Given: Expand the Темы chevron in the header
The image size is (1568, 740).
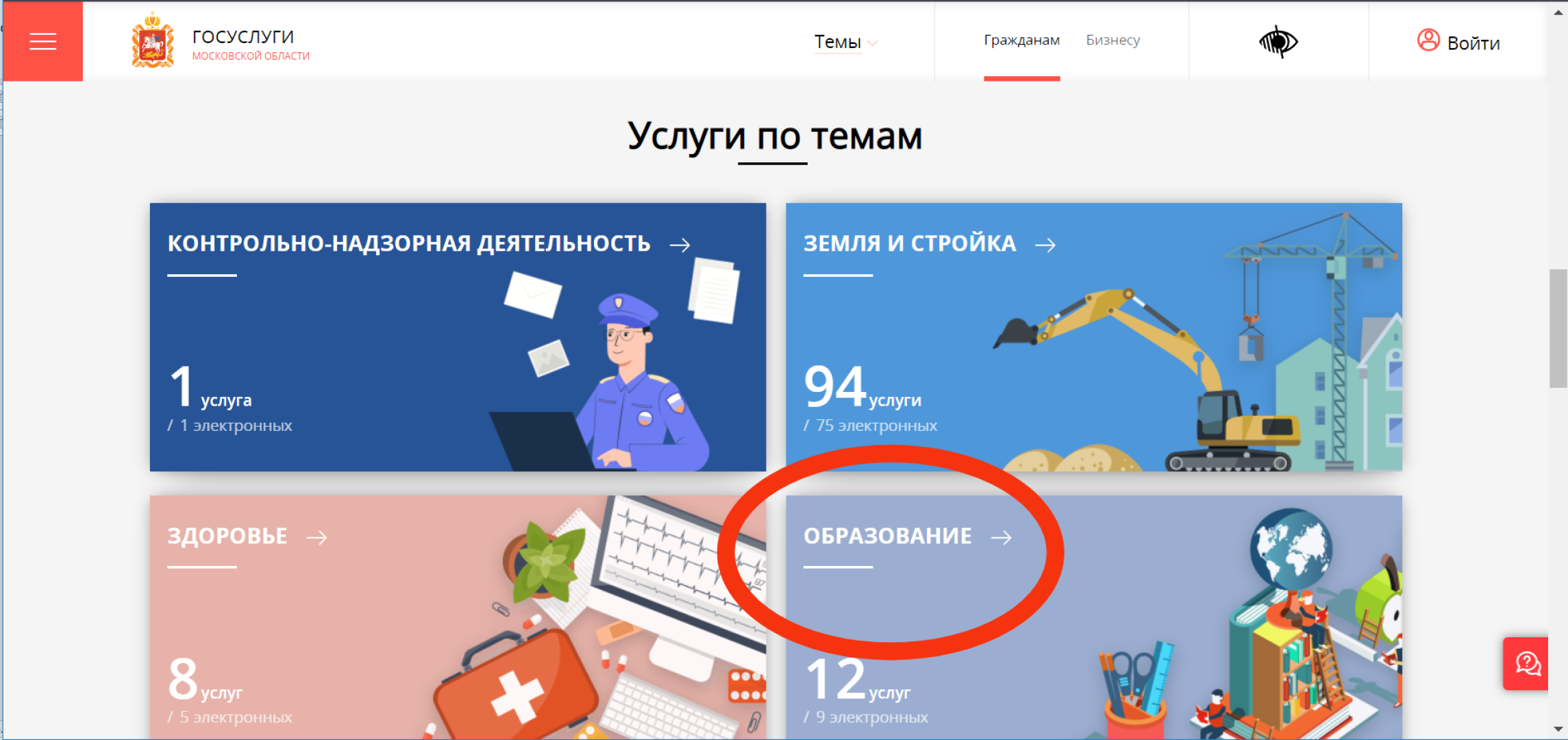Looking at the screenshot, I should (x=873, y=42).
